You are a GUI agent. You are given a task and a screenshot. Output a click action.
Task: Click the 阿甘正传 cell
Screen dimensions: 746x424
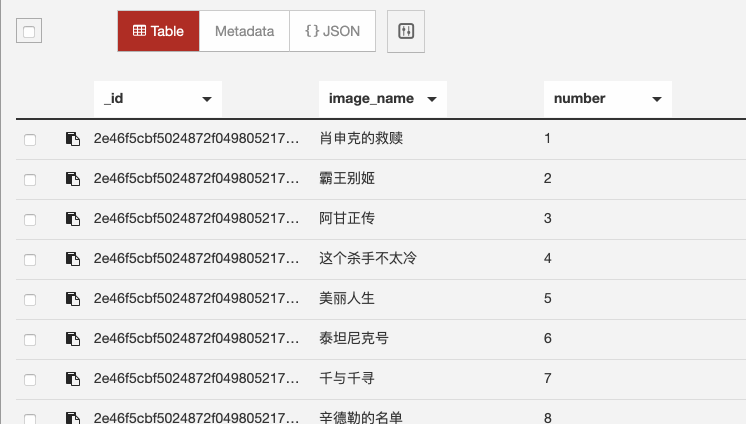coord(347,218)
